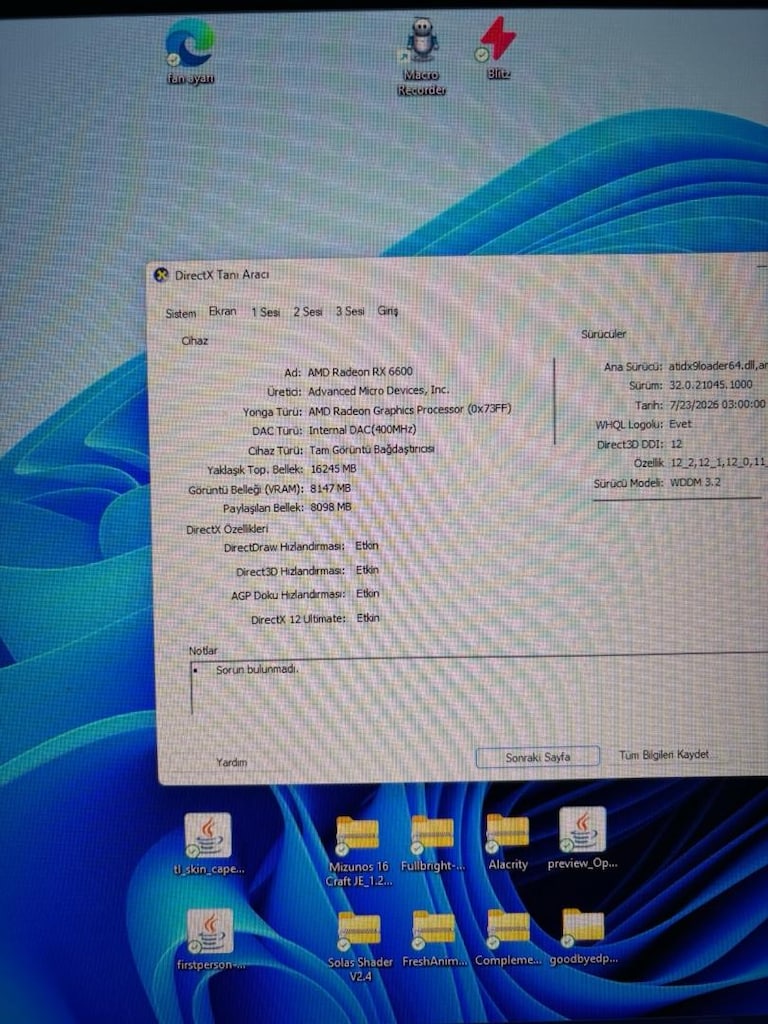Open the Blitz desktop icon
The height and width of the screenshot is (1024, 768).
point(498,48)
